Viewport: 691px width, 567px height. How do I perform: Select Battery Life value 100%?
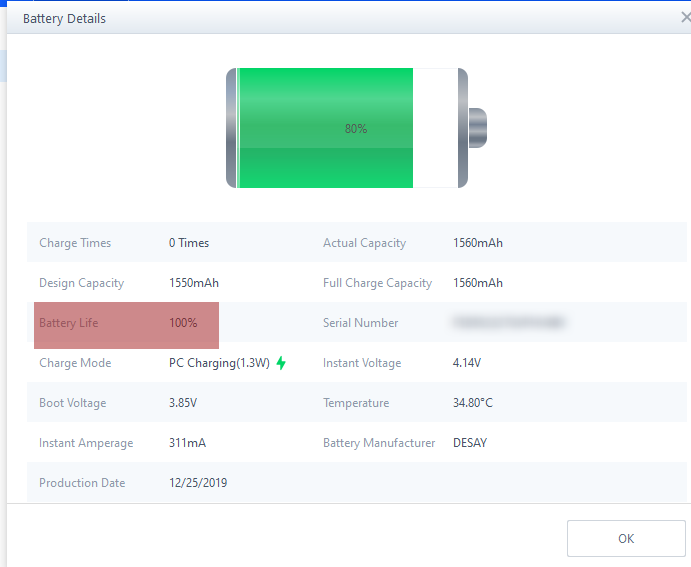(x=183, y=323)
